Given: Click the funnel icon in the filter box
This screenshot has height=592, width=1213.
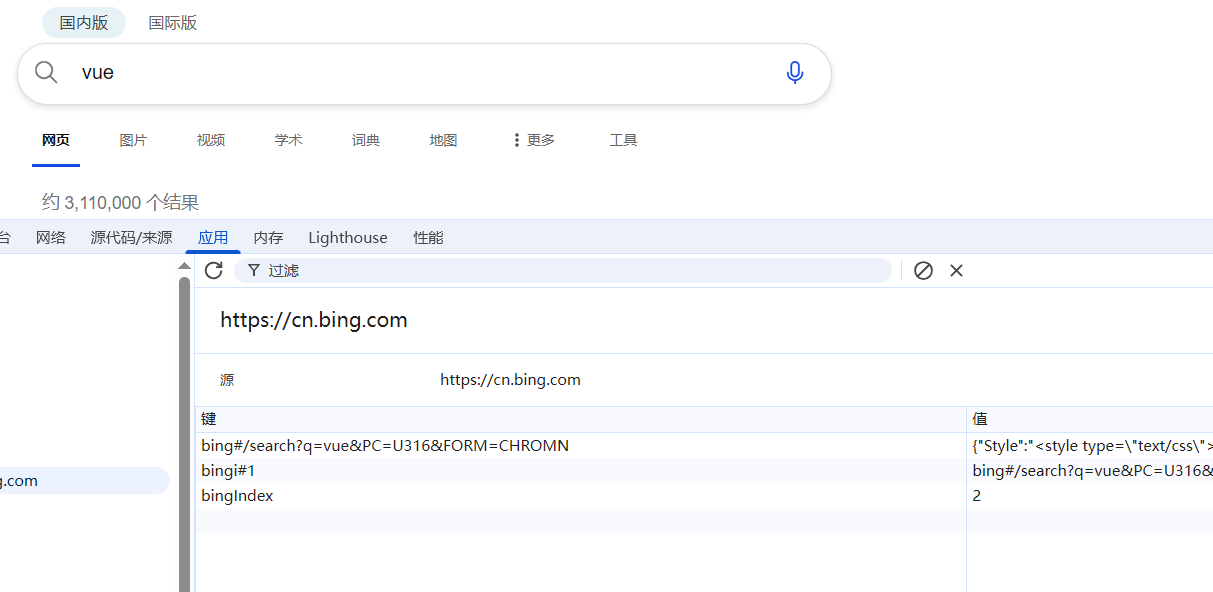Looking at the screenshot, I should [254, 270].
